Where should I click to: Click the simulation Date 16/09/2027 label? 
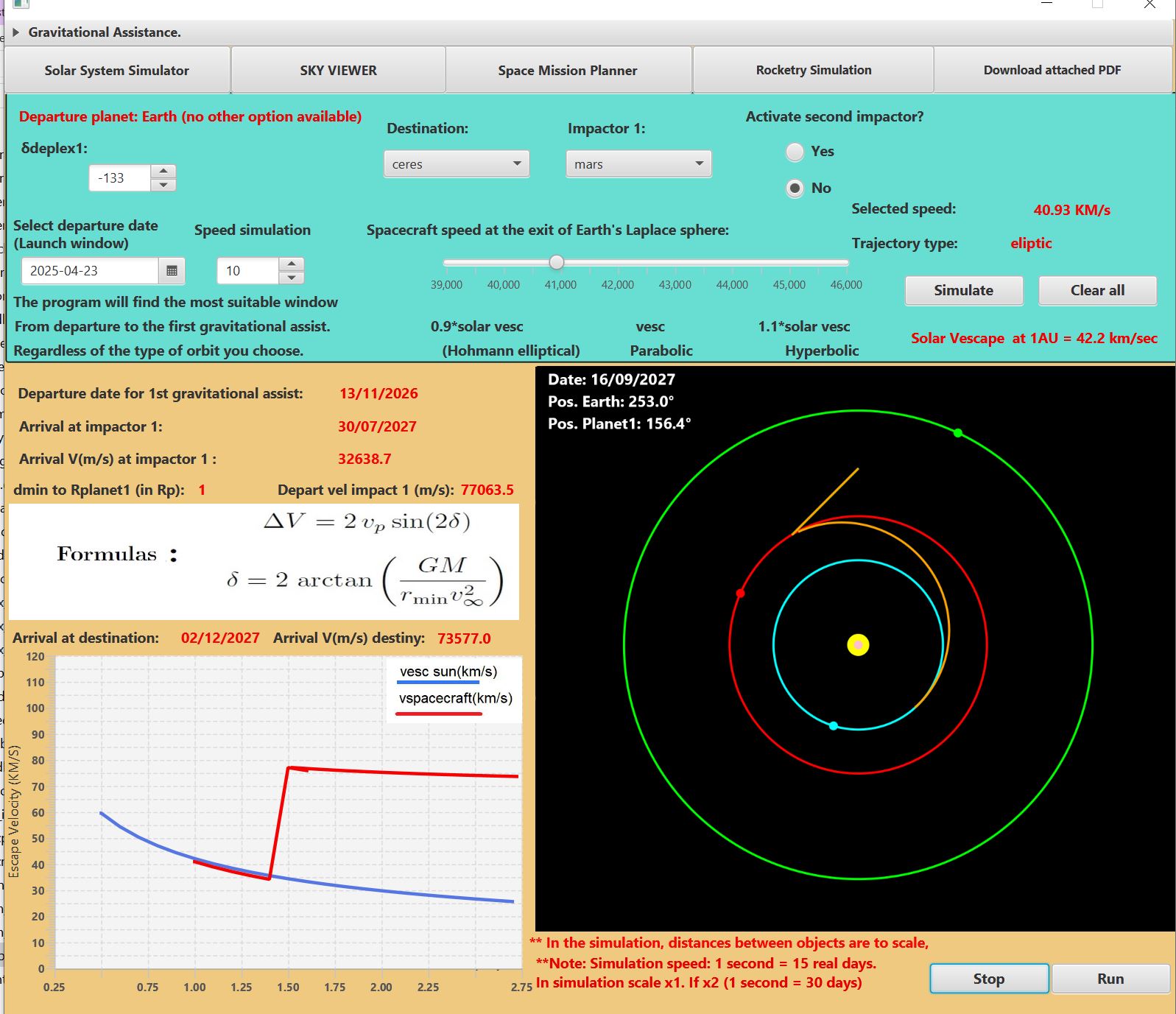pyautogui.click(x=611, y=380)
